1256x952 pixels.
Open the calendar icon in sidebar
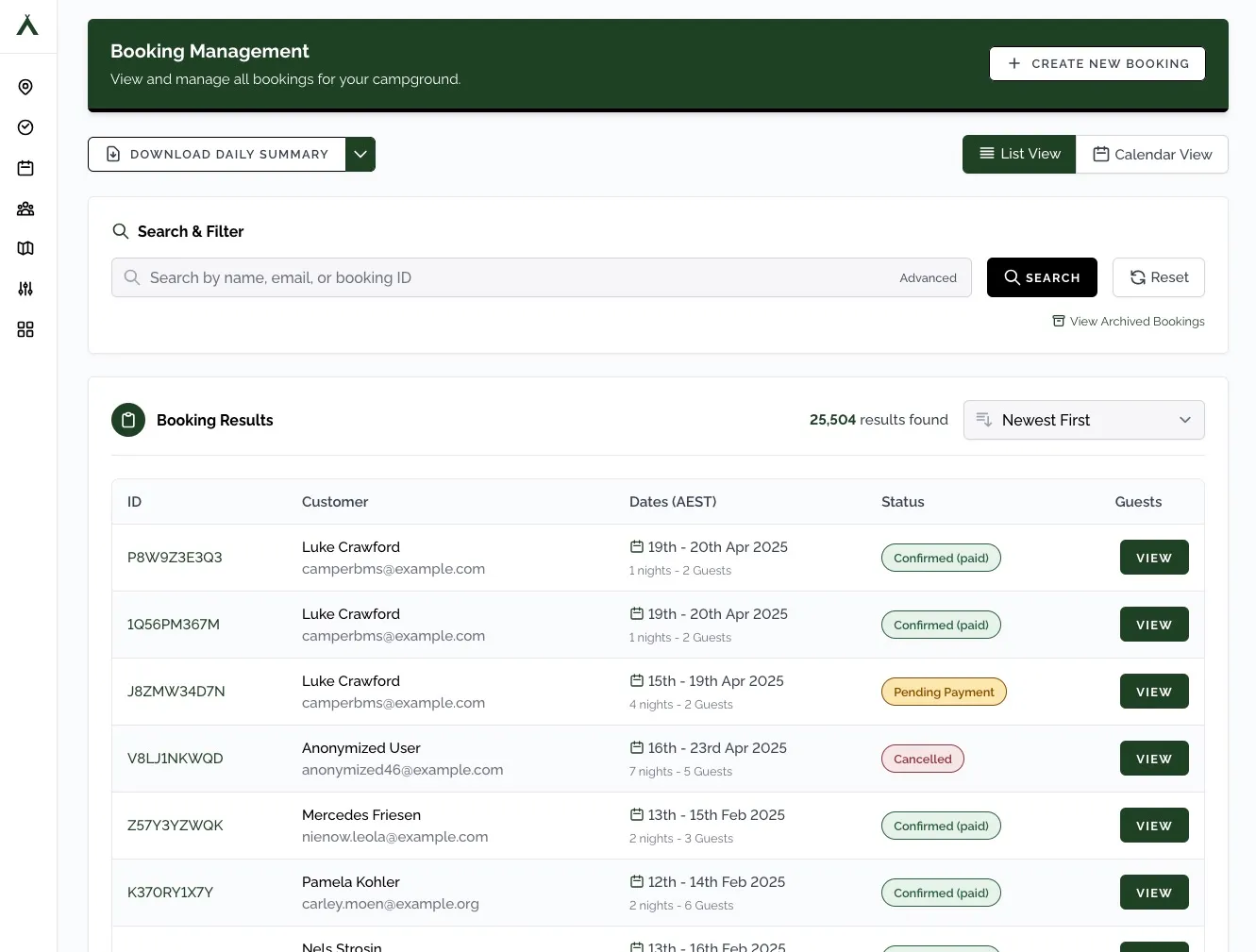click(25, 168)
